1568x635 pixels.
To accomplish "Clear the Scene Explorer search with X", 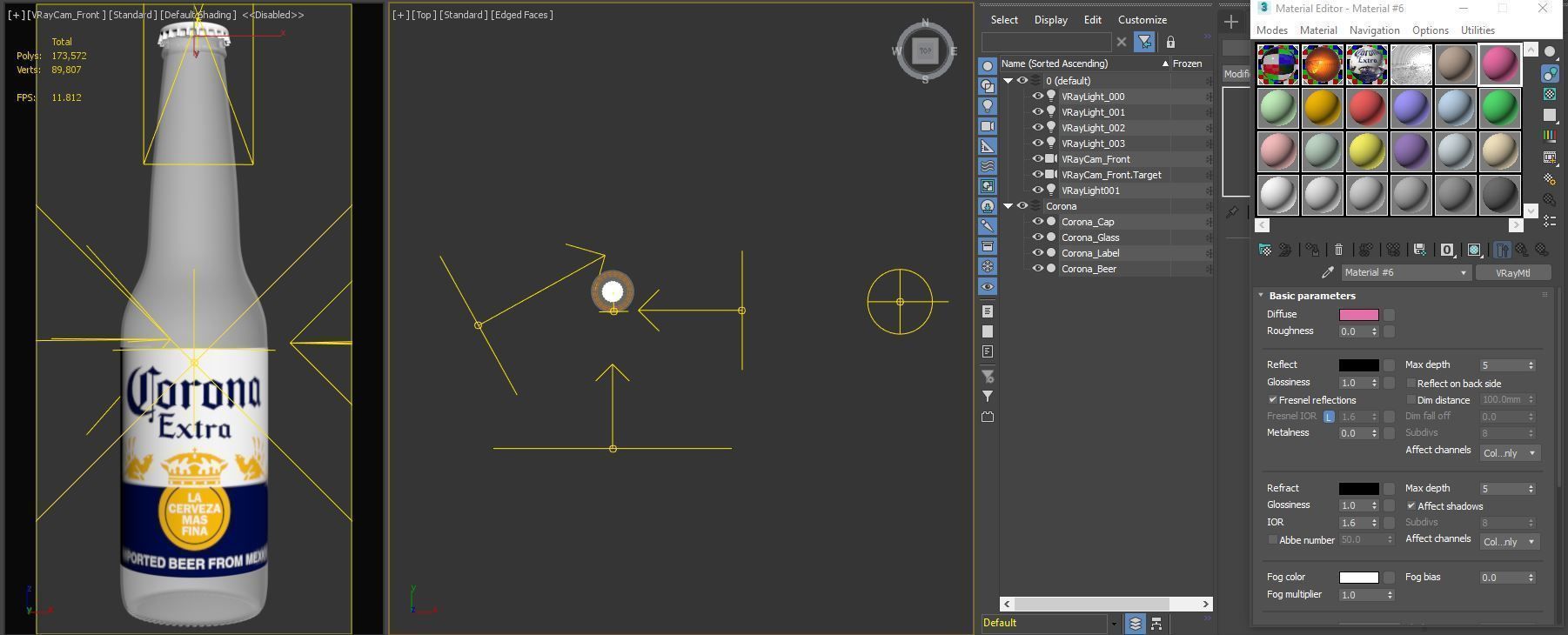I will [x=1122, y=42].
